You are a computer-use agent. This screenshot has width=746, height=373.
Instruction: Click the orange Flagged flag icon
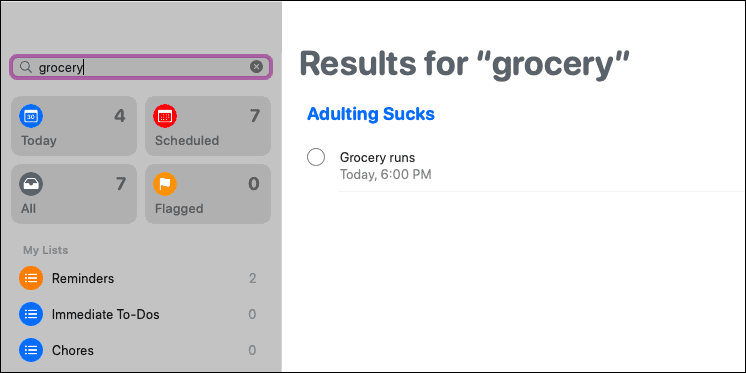coord(165,184)
